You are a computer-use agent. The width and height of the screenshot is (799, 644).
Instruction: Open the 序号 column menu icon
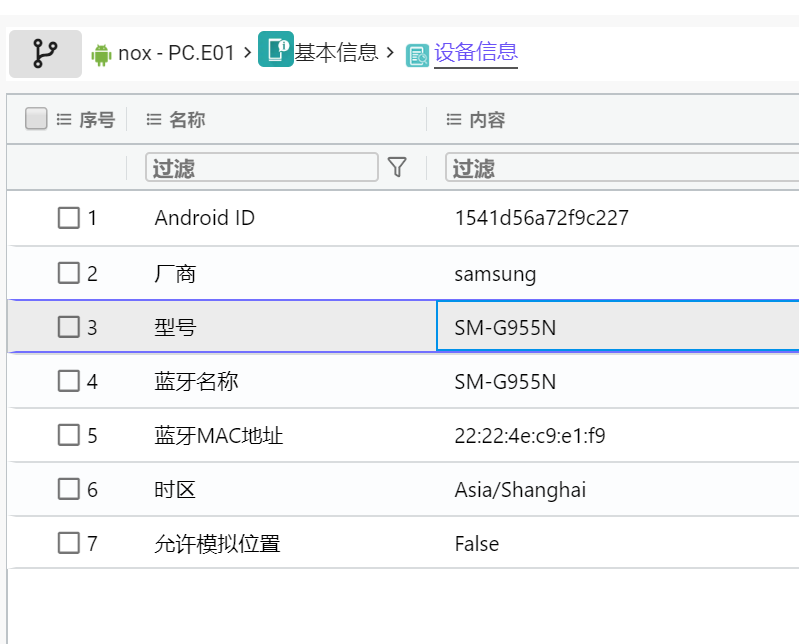tap(64, 120)
